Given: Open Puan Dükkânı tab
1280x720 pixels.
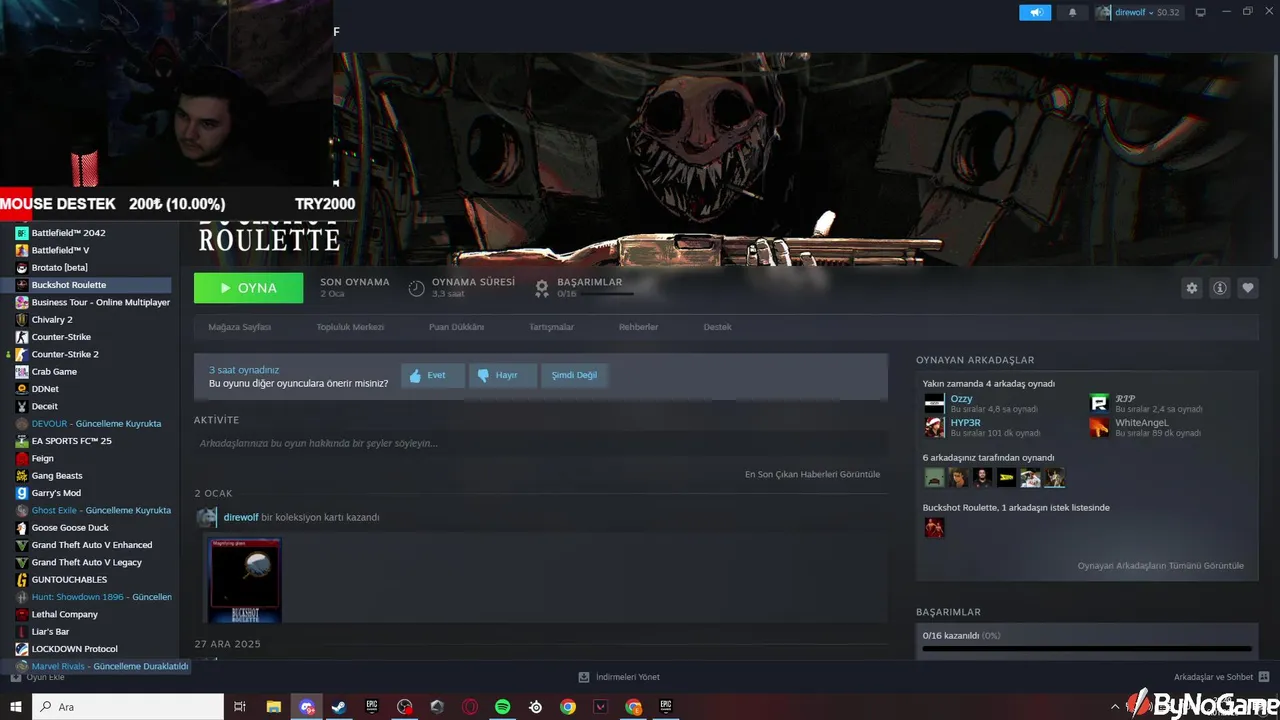Looking at the screenshot, I should [456, 327].
